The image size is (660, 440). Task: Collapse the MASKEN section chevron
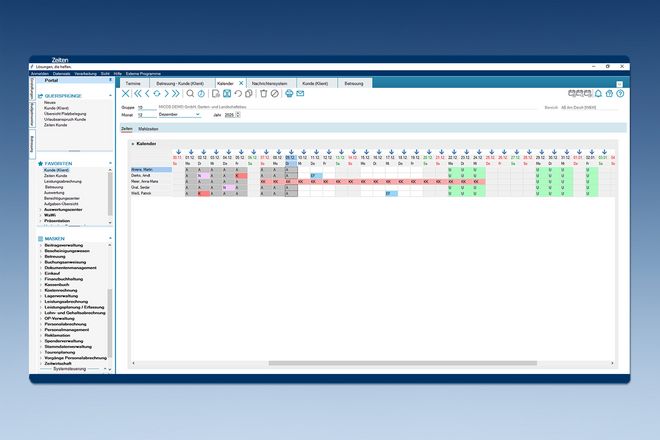[x=110, y=239]
